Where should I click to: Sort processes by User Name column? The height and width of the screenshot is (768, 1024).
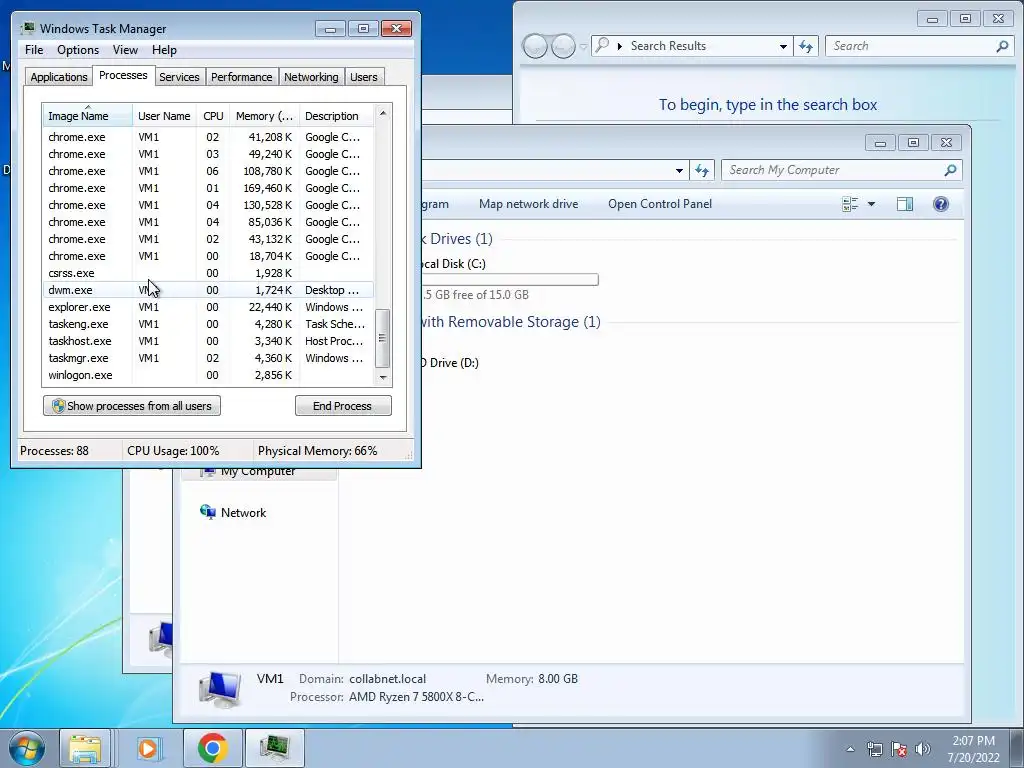164,116
